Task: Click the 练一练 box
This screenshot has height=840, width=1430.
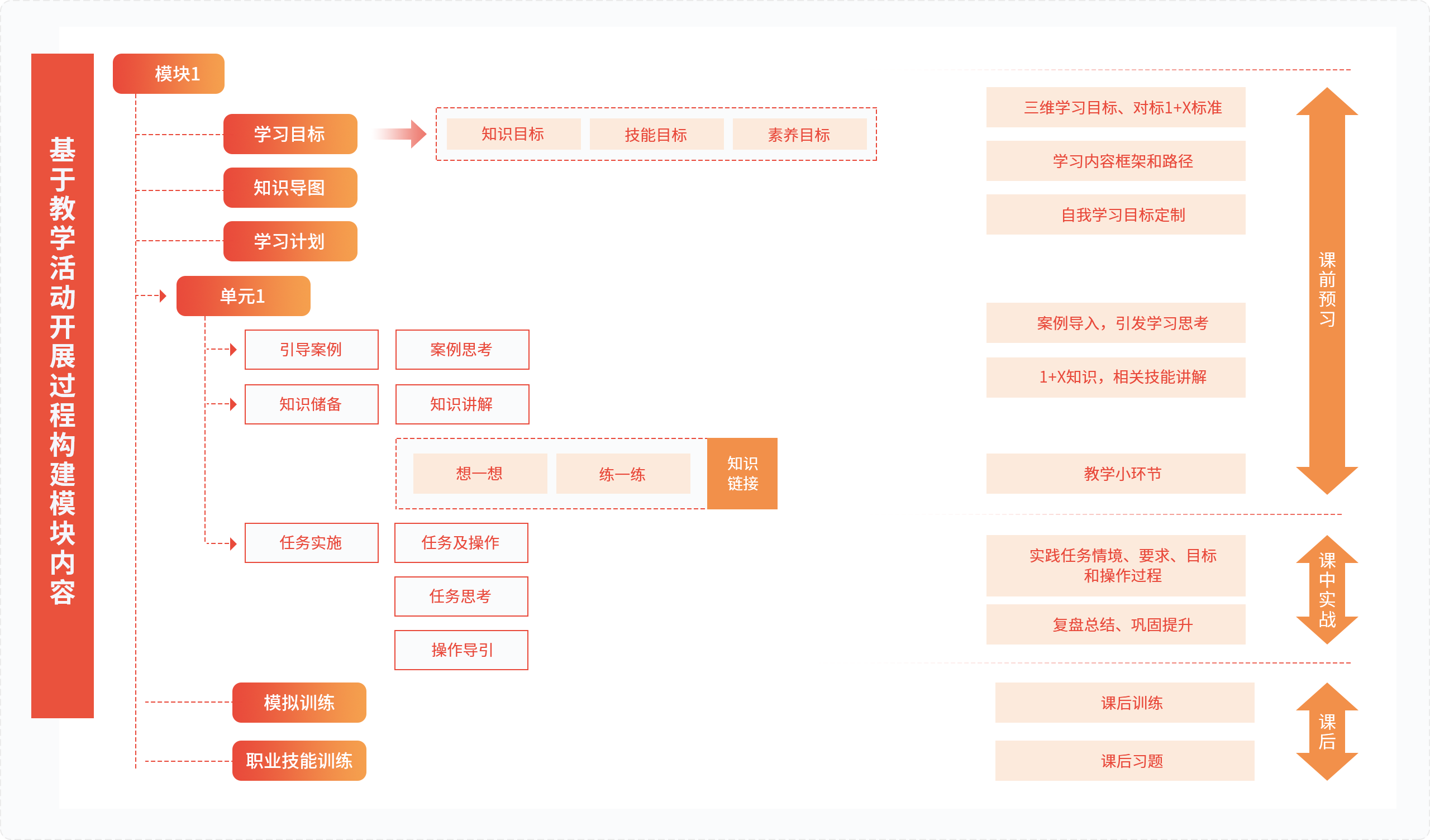Action: pos(622,474)
